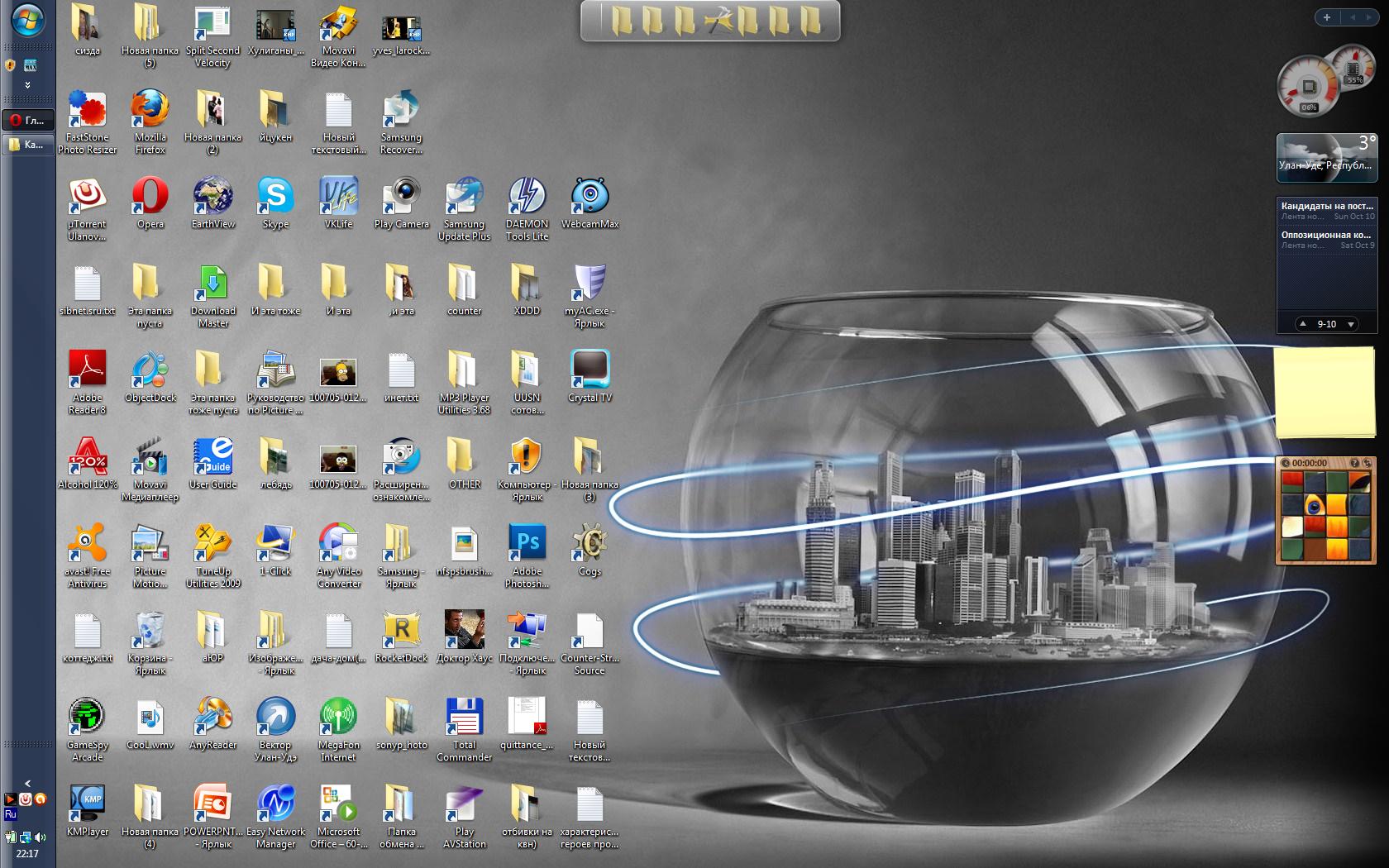Image resolution: width=1389 pixels, height=868 pixels.
Task: Switch to the folder window taskbar button
Action: click(x=28, y=145)
